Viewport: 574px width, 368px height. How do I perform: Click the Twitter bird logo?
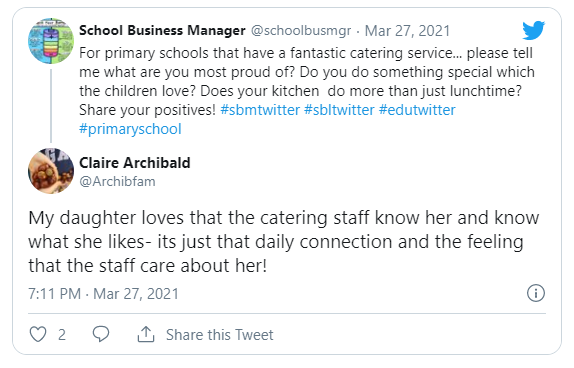[533, 30]
